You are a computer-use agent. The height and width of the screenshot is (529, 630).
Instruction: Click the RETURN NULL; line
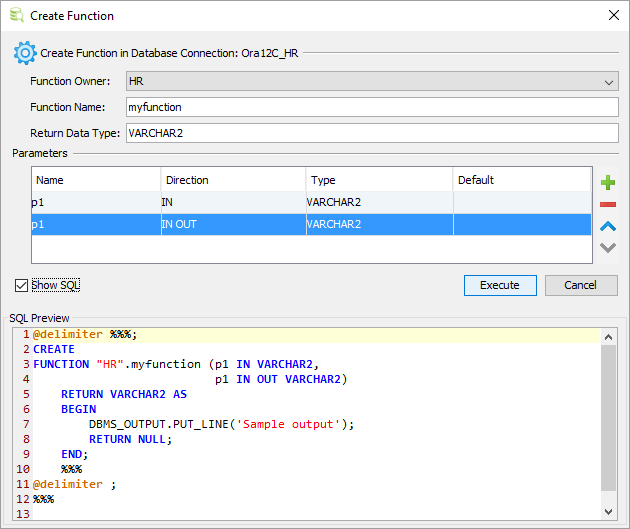click(130, 439)
